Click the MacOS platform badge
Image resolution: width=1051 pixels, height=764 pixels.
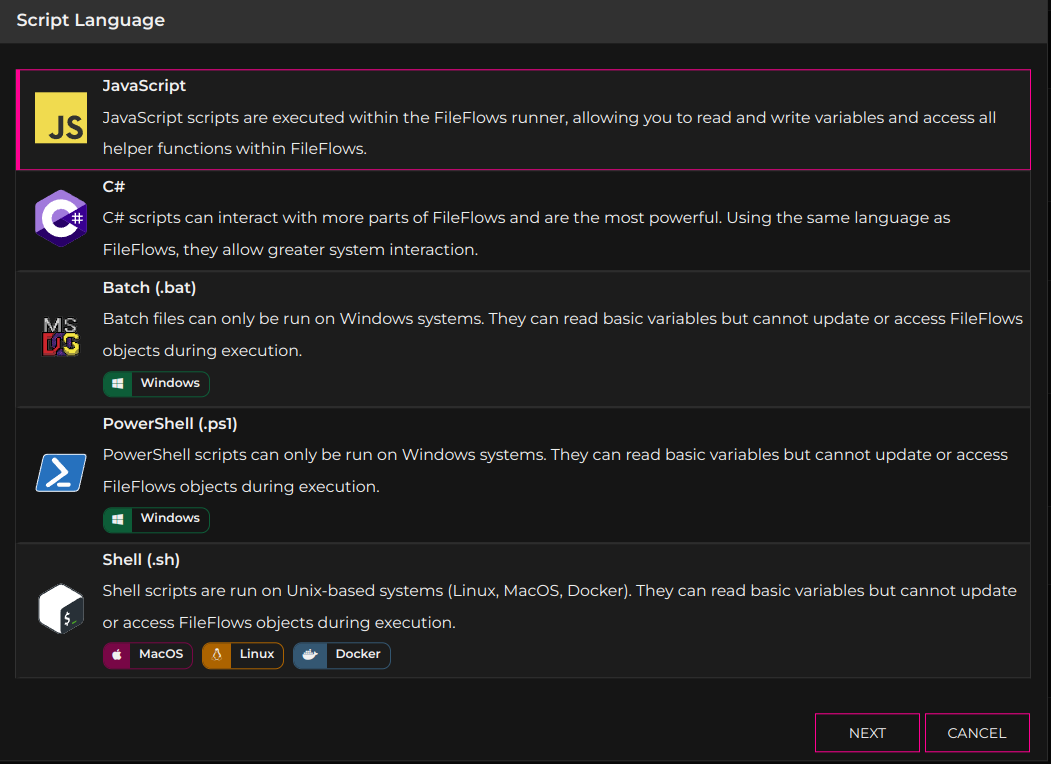(147, 655)
